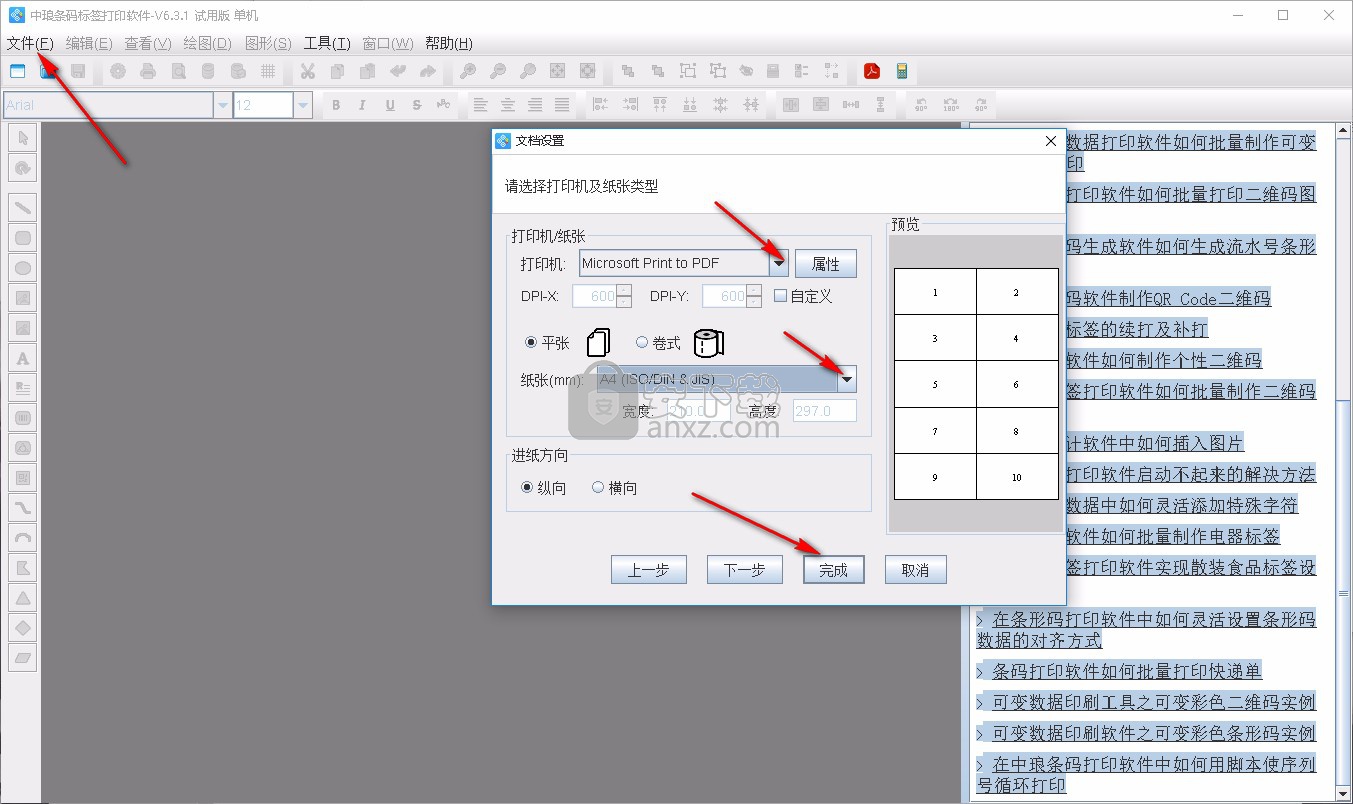Select the arrow pointer tool
1353x804 pixels.
coord(23,137)
